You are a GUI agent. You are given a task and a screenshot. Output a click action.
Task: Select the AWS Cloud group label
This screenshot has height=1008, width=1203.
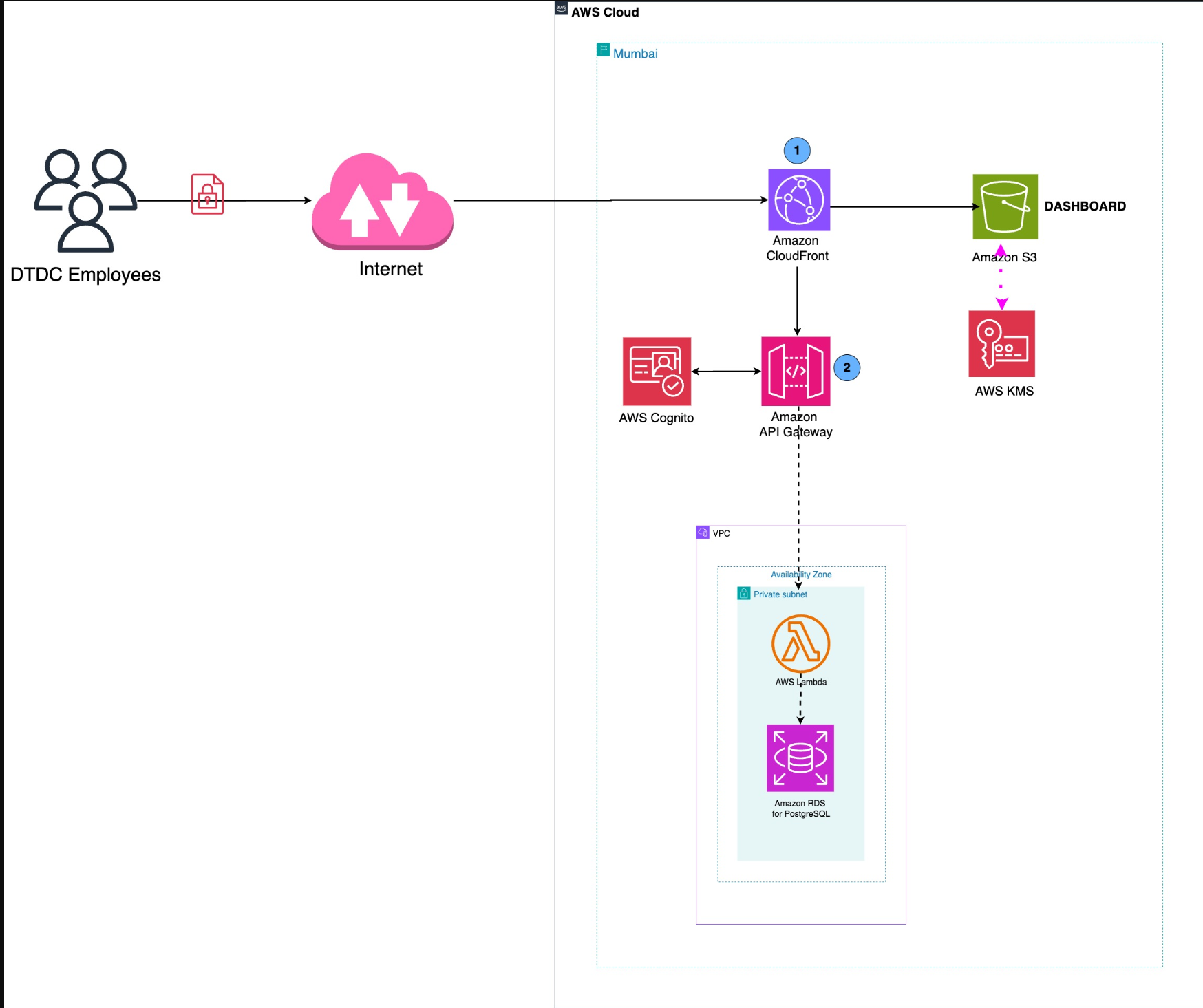(x=604, y=12)
